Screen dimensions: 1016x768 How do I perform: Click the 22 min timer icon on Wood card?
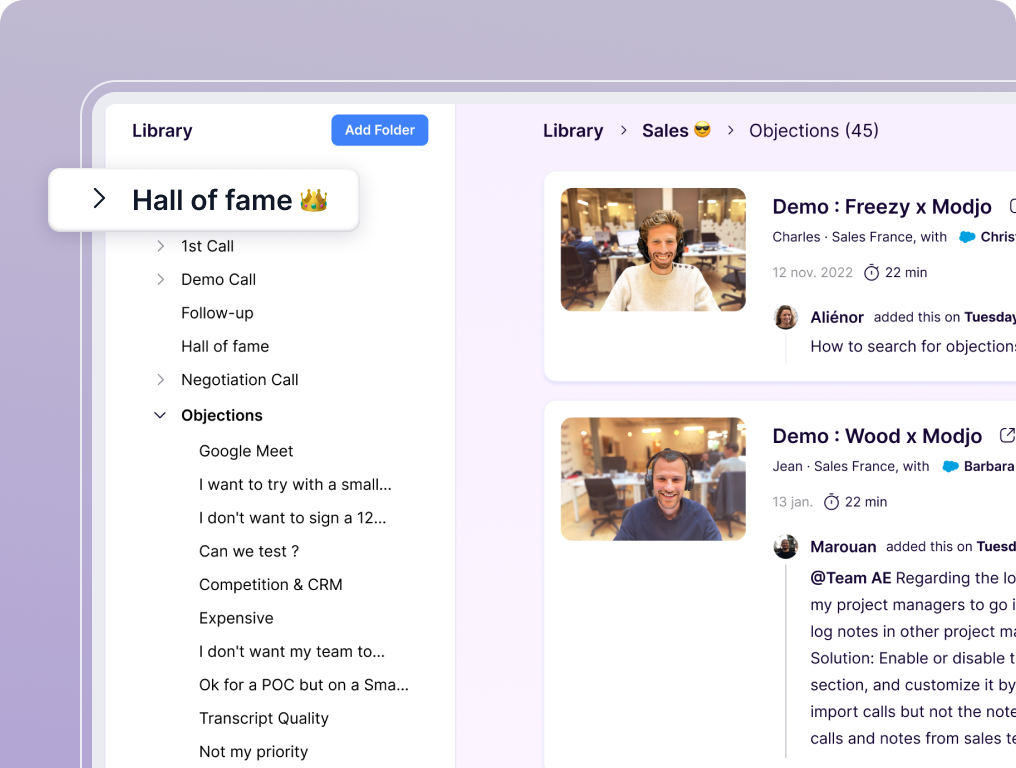(831, 502)
